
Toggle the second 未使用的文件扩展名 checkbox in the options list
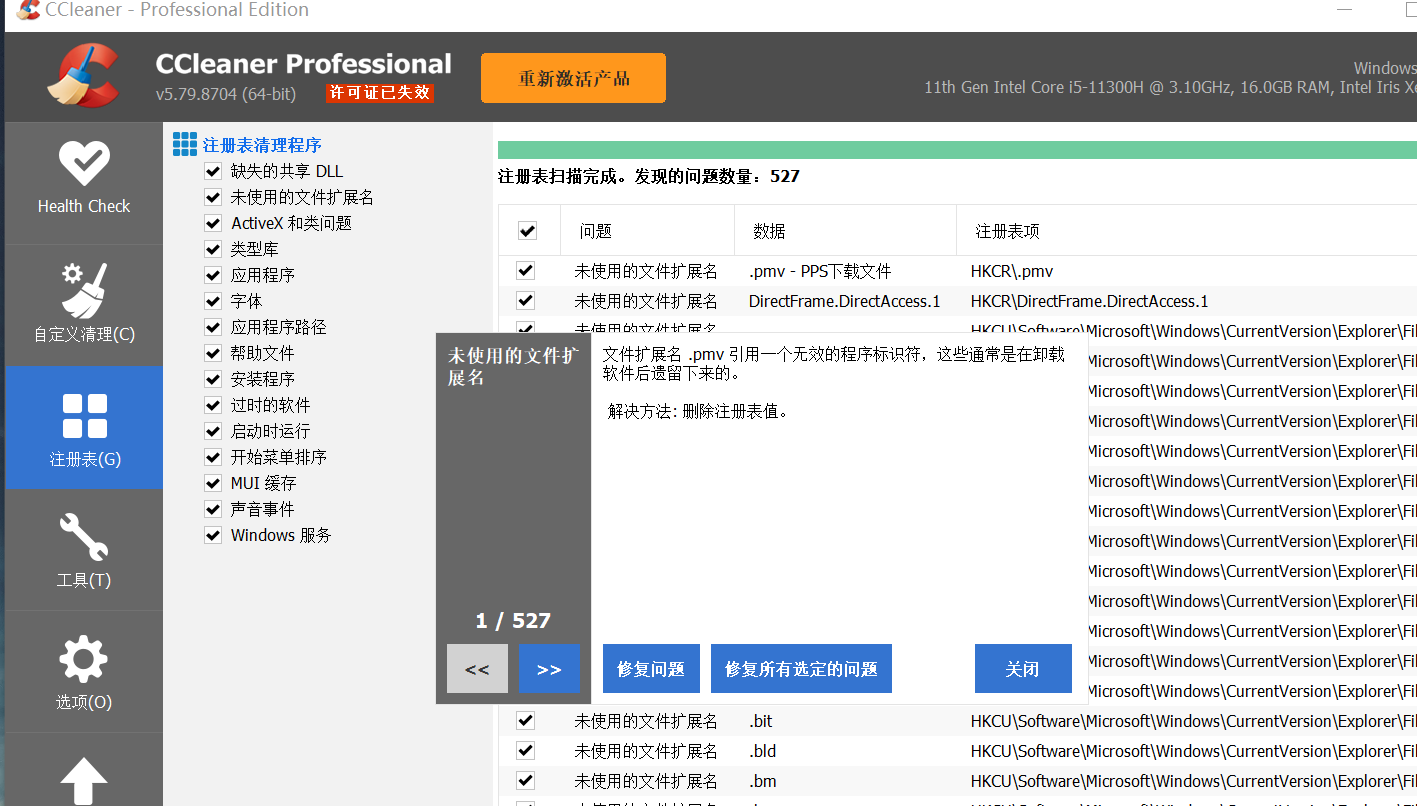(213, 197)
